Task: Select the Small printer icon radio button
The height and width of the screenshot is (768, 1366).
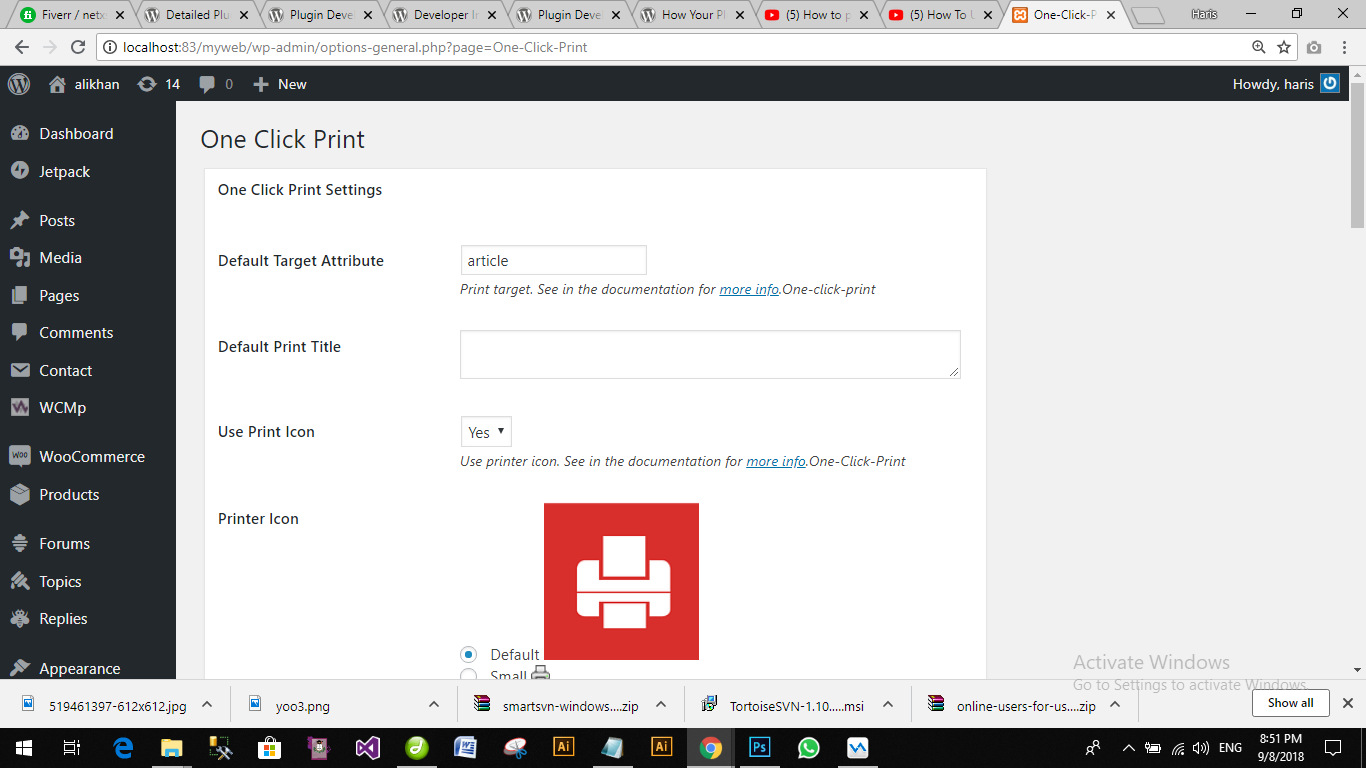Action: (468, 675)
